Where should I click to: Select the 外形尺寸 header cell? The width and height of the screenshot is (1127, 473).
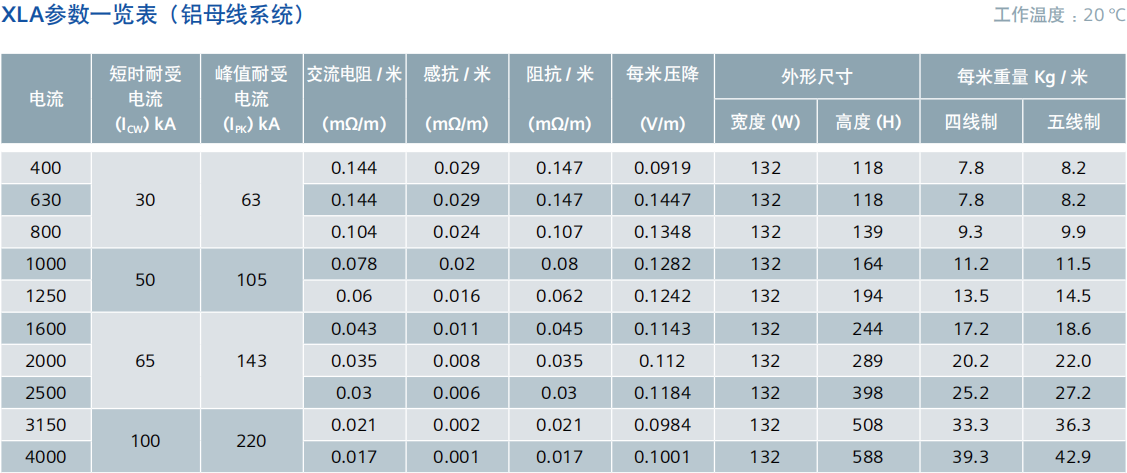[x=817, y=77]
